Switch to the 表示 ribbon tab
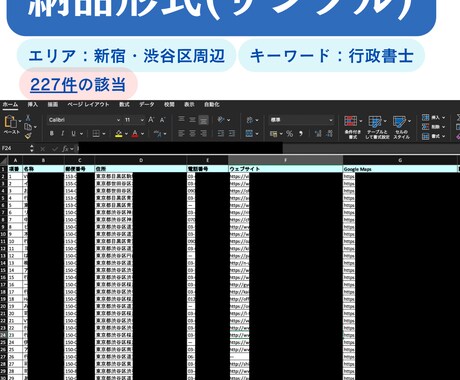Screen dimensions: 460x380 189,105
